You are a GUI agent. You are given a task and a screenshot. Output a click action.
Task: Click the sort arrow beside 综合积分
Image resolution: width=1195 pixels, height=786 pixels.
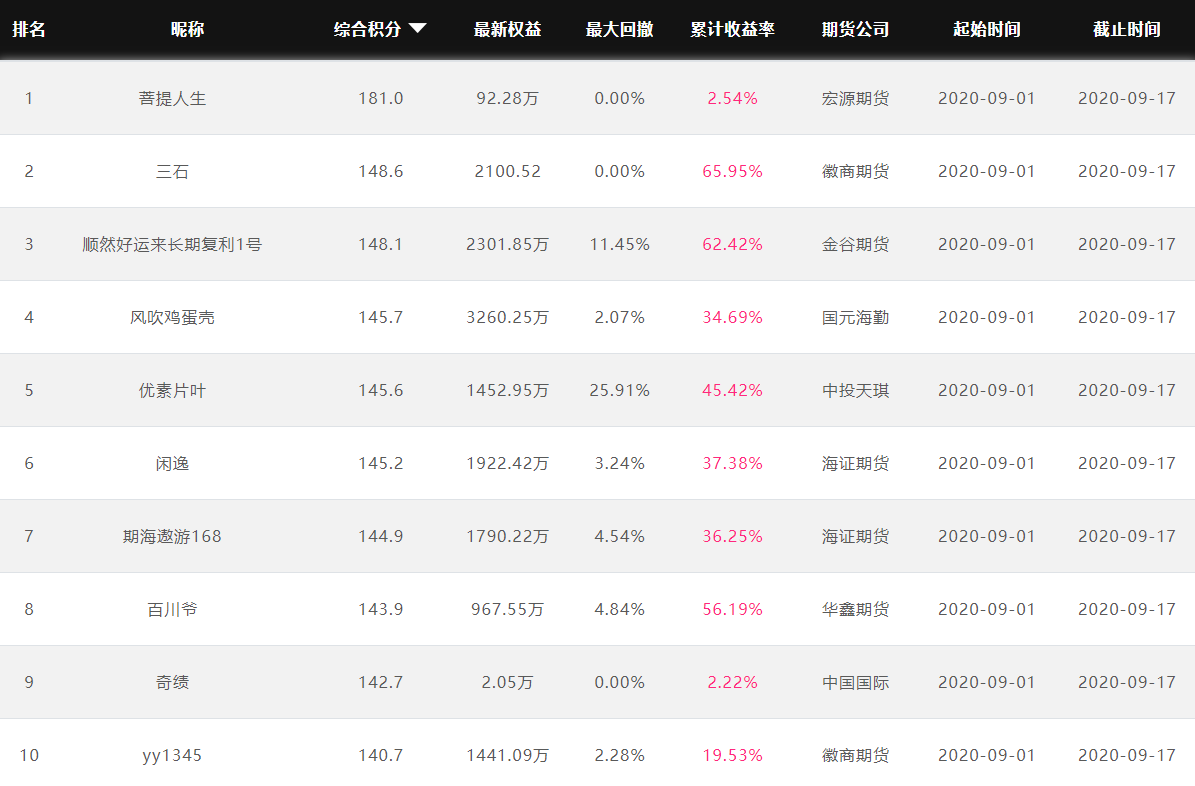pos(417,29)
